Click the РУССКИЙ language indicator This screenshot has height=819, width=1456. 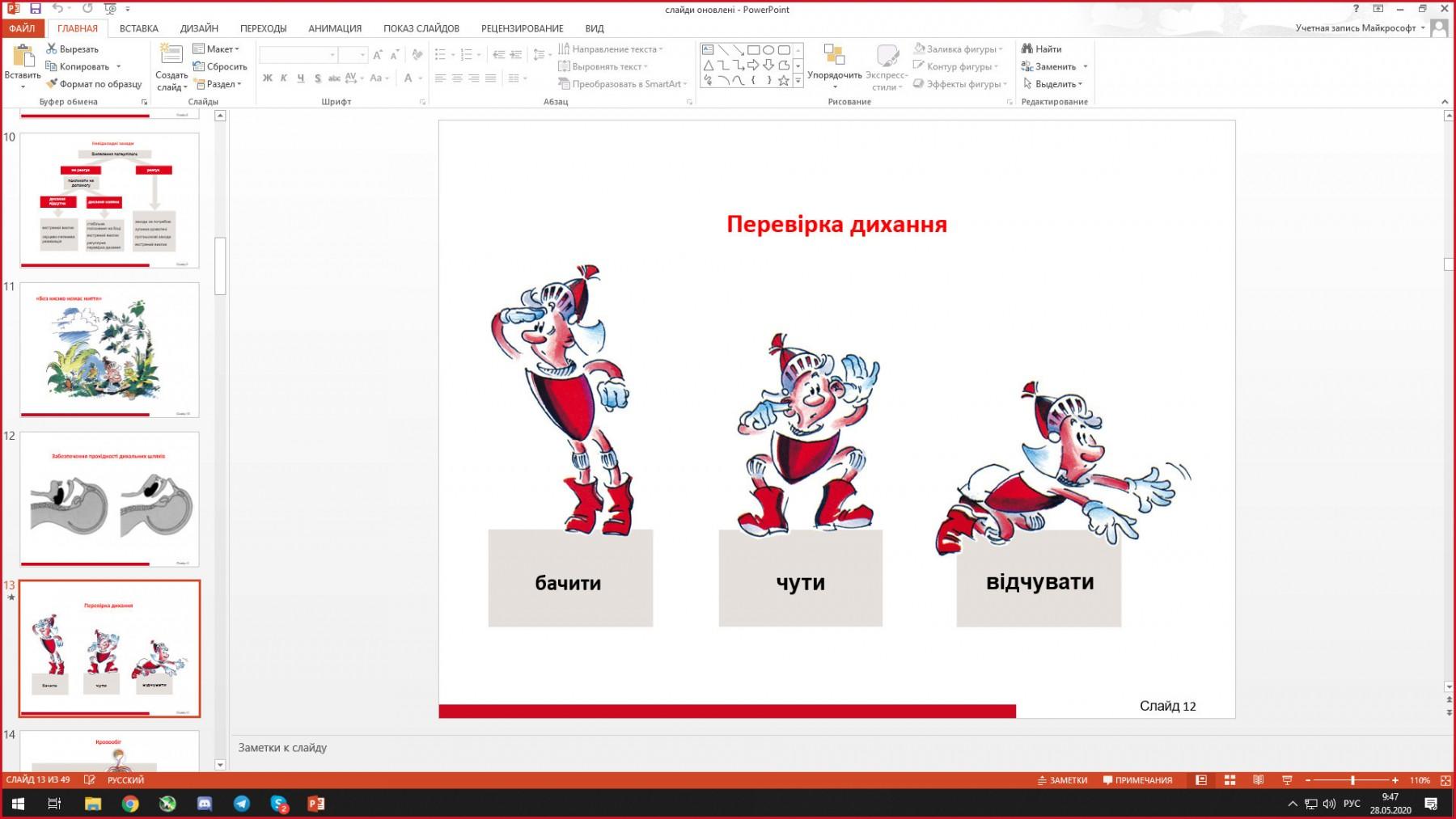(x=125, y=780)
